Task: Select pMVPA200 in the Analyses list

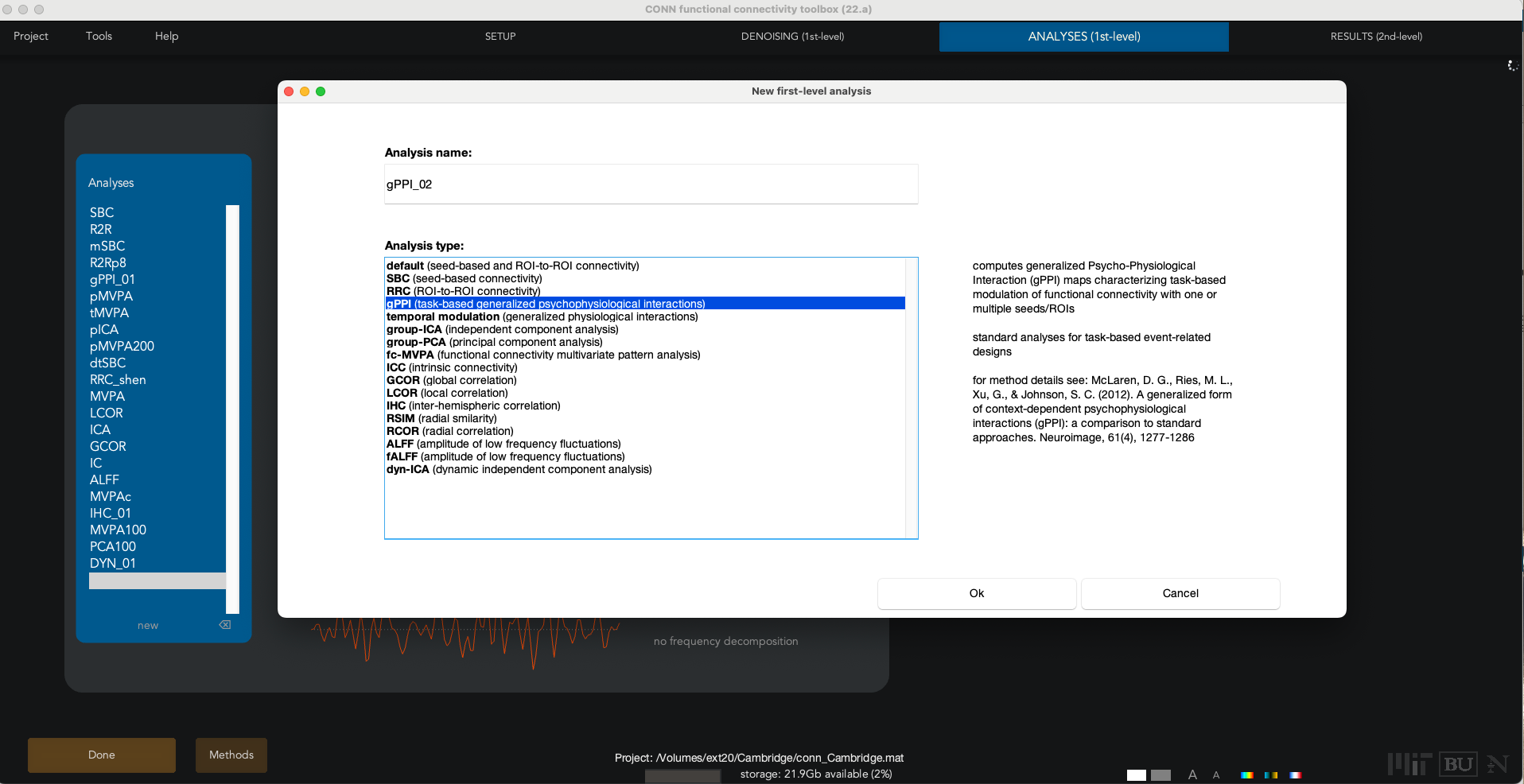Action: coord(122,346)
